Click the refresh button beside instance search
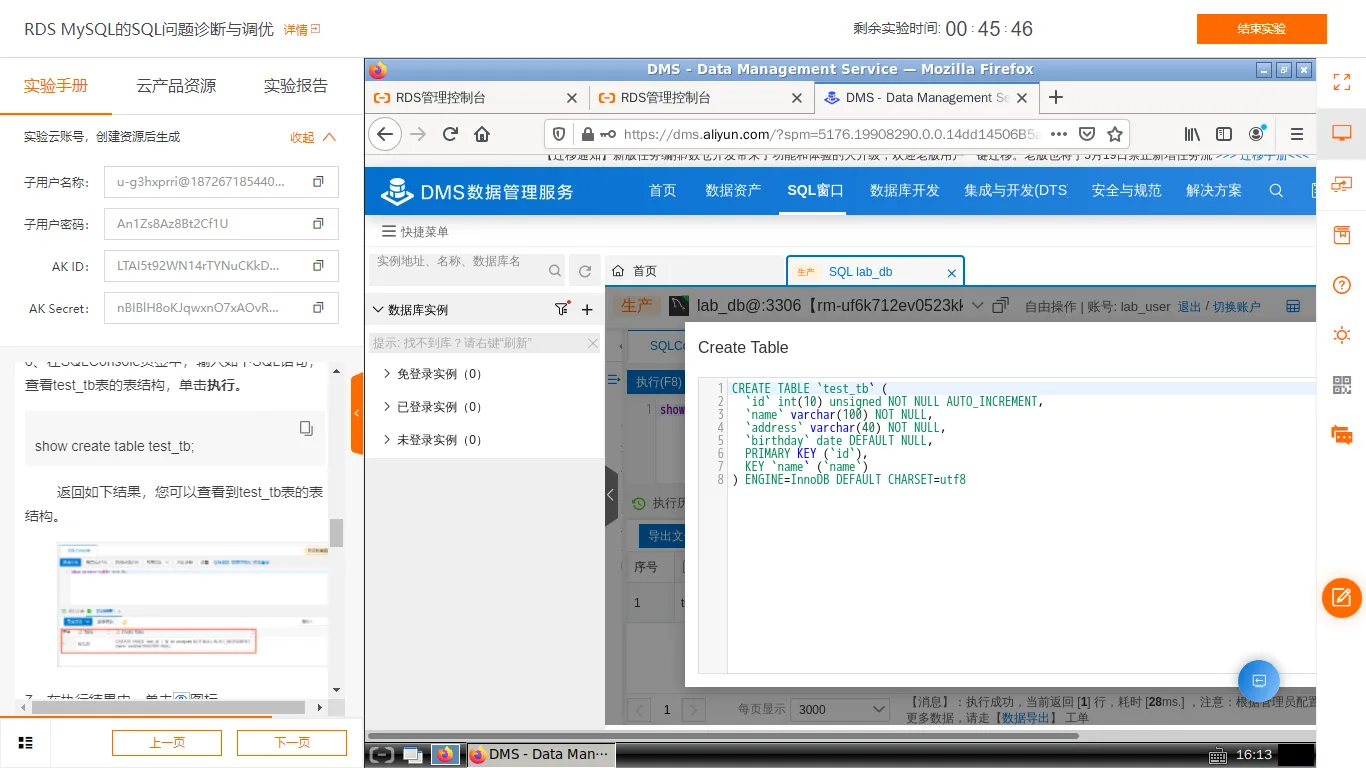The width and height of the screenshot is (1366, 768). point(586,271)
